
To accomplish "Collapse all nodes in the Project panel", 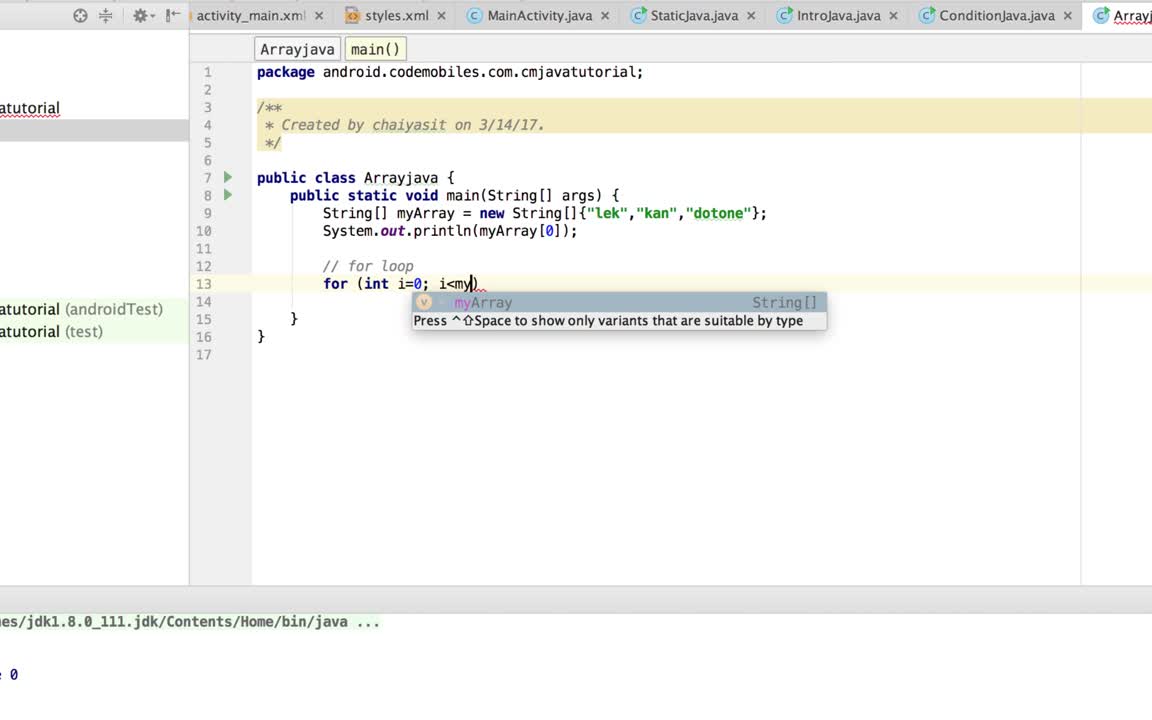I will point(106,15).
